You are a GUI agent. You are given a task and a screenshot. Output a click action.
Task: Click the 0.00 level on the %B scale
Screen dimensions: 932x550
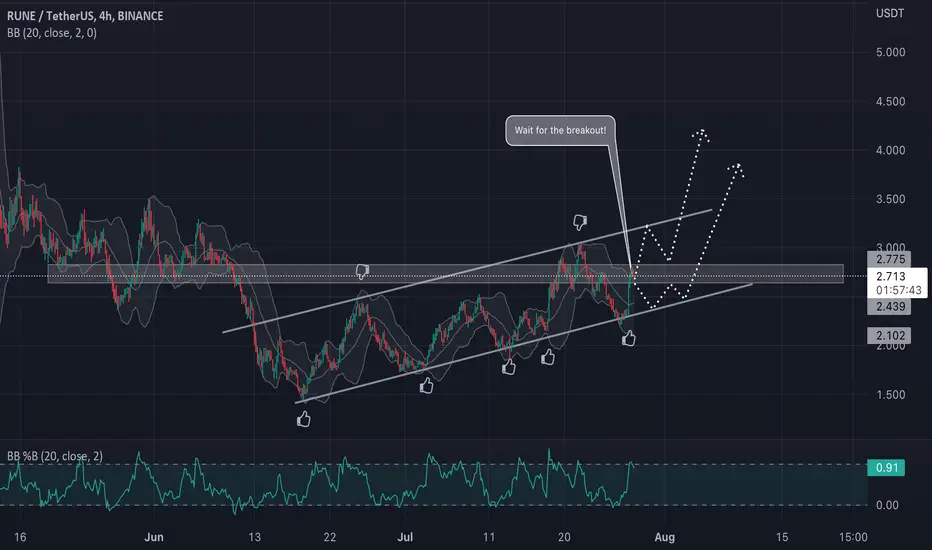887,505
